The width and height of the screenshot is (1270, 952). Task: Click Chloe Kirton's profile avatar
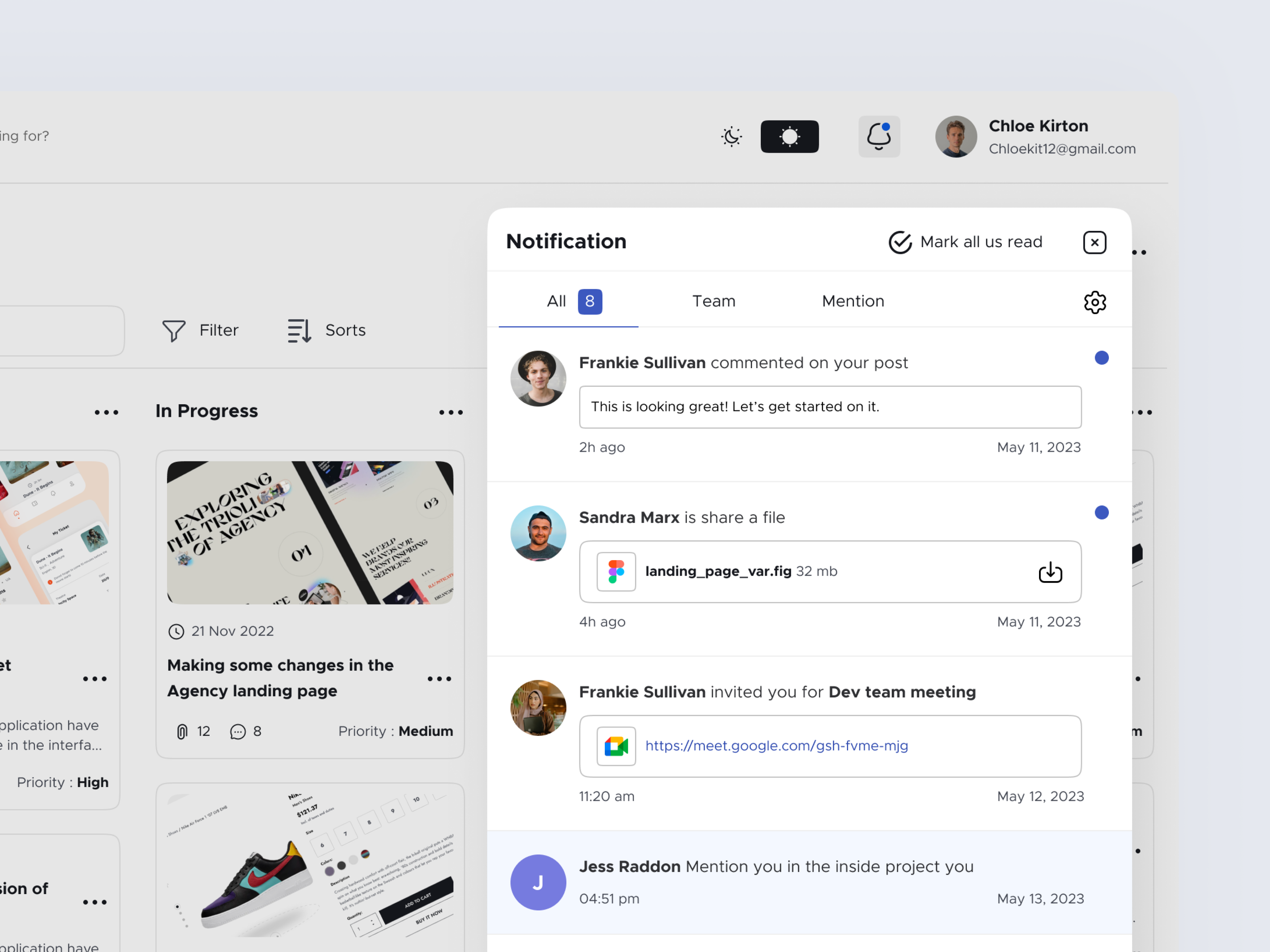click(955, 136)
